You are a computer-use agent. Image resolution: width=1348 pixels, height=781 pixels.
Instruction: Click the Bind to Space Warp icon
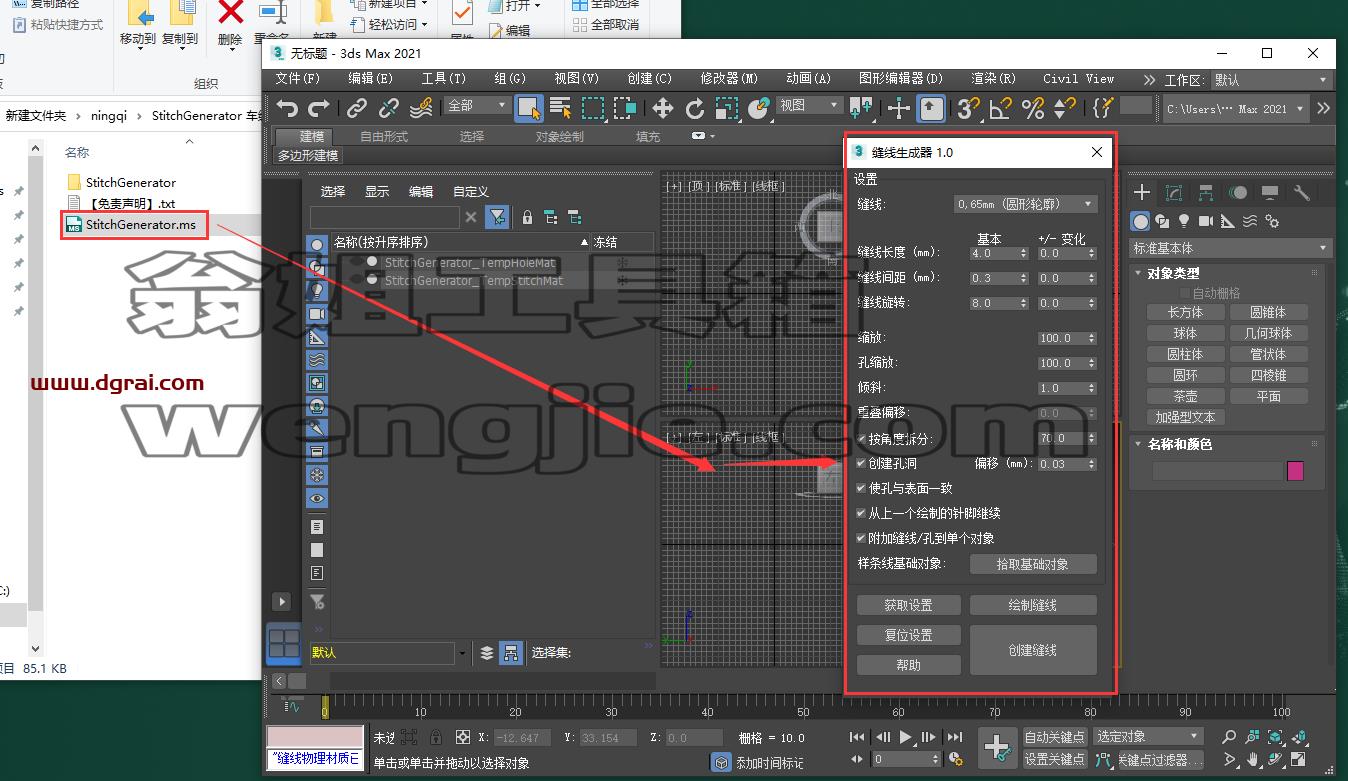point(422,108)
